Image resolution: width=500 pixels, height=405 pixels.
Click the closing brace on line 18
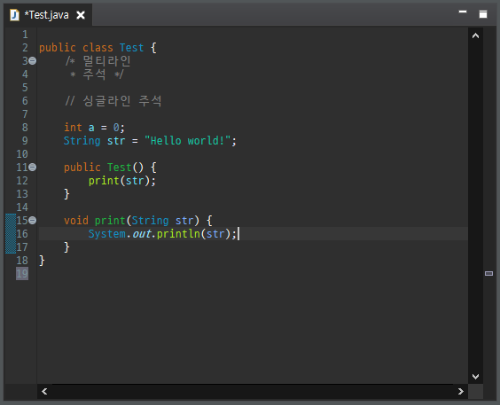click(x=42, y=260)
